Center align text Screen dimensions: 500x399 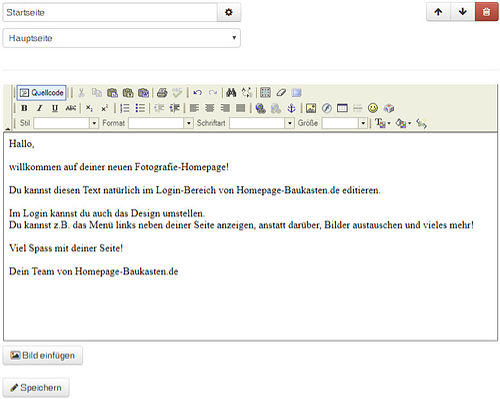point(210,108)
